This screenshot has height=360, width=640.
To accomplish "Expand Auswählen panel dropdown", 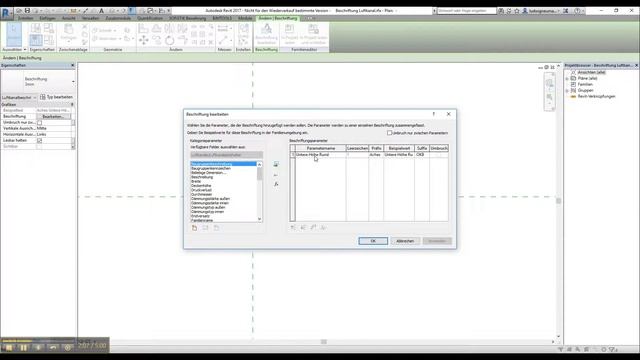I will click(25, 49).
